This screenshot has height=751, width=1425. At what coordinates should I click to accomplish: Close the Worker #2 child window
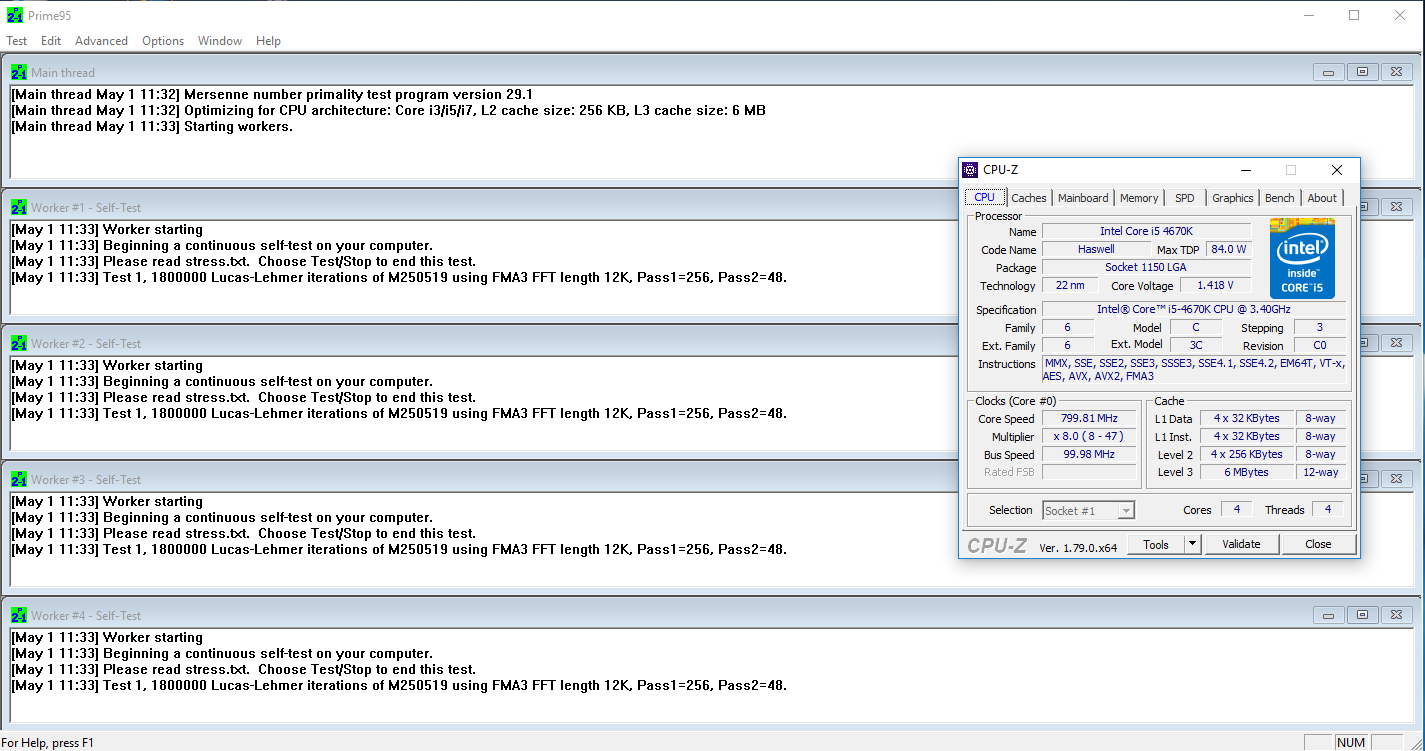coord(1396,343)
